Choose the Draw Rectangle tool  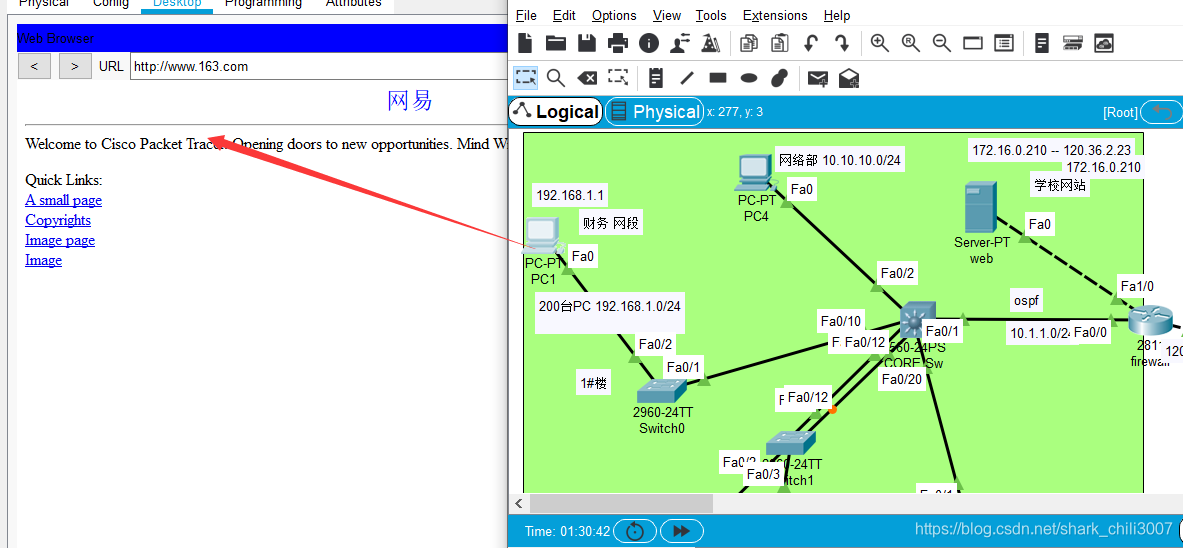[x=717, y=77]
